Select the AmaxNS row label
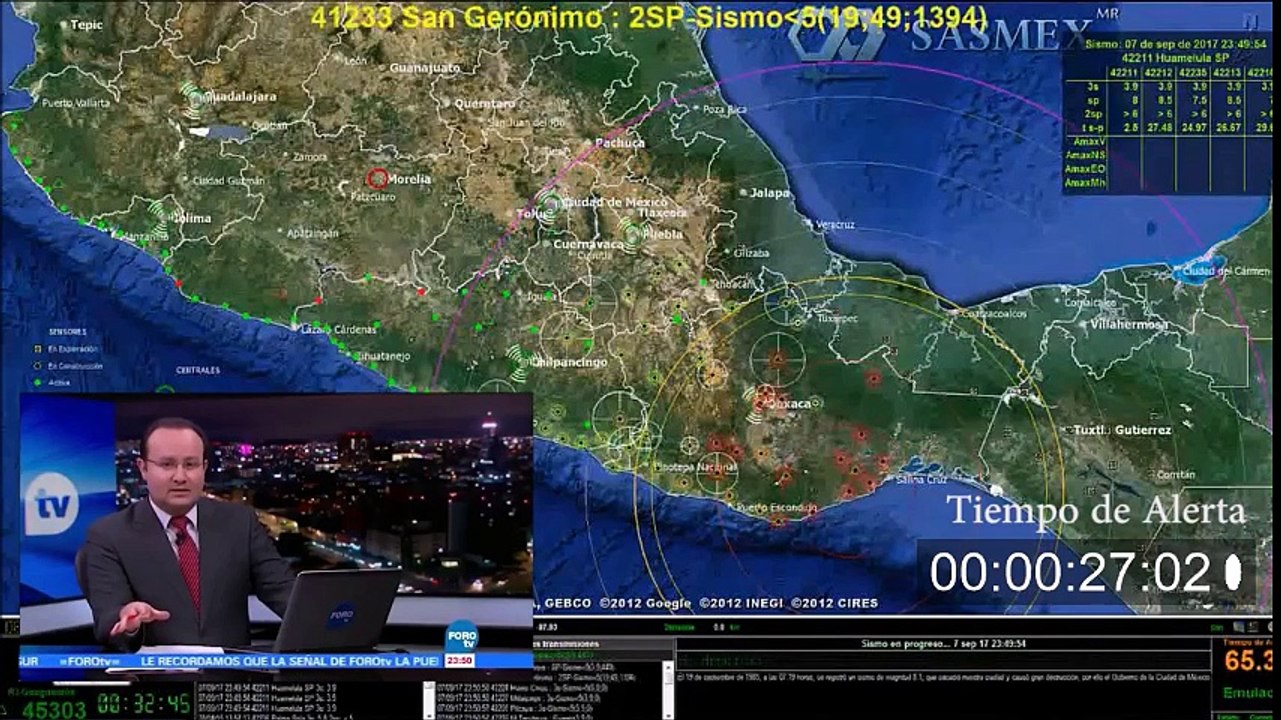This screenshot has width=1281, height=720. 1085,155
